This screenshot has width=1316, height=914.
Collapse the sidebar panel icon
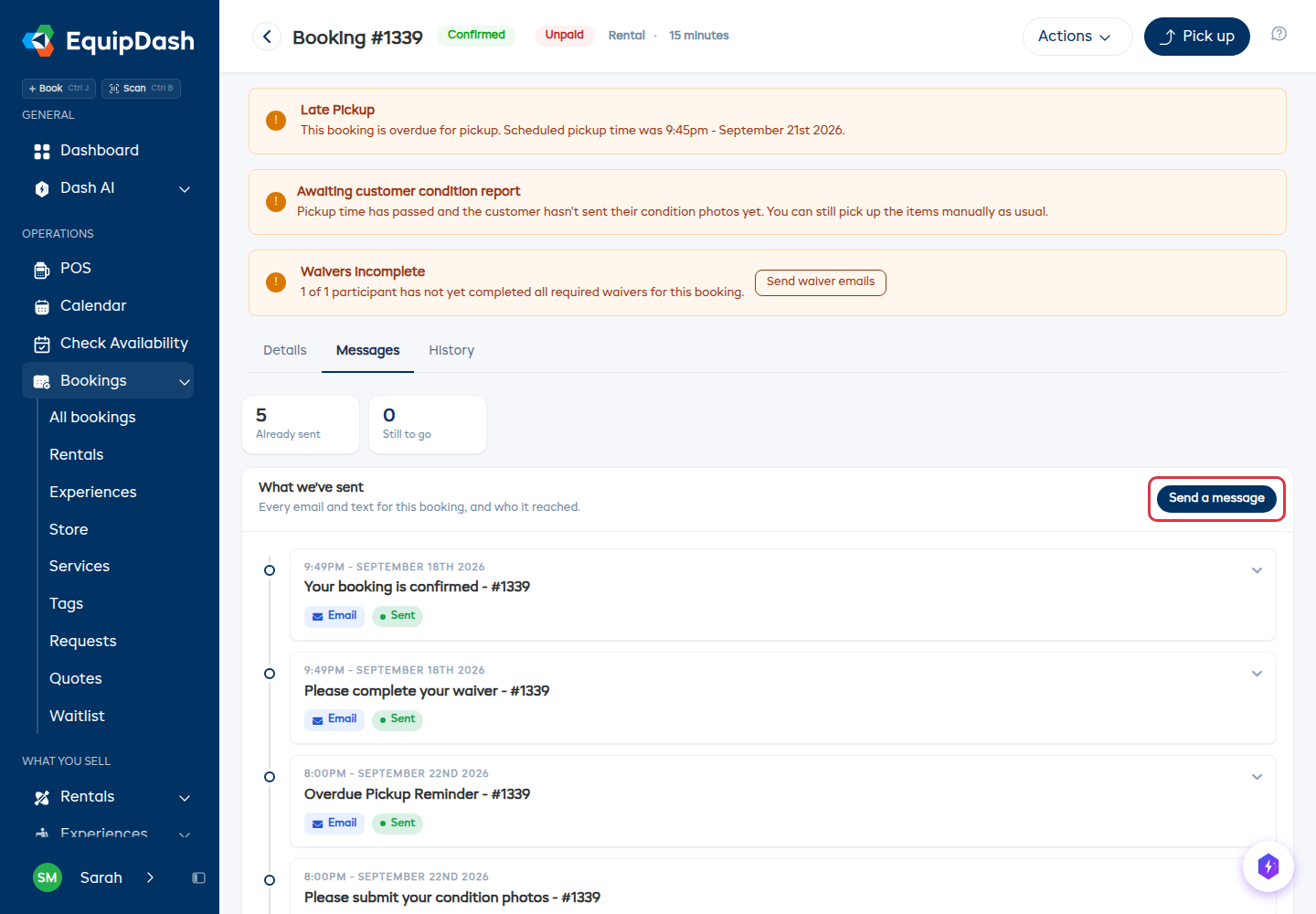pyautogui.click(x=198, y=877)
